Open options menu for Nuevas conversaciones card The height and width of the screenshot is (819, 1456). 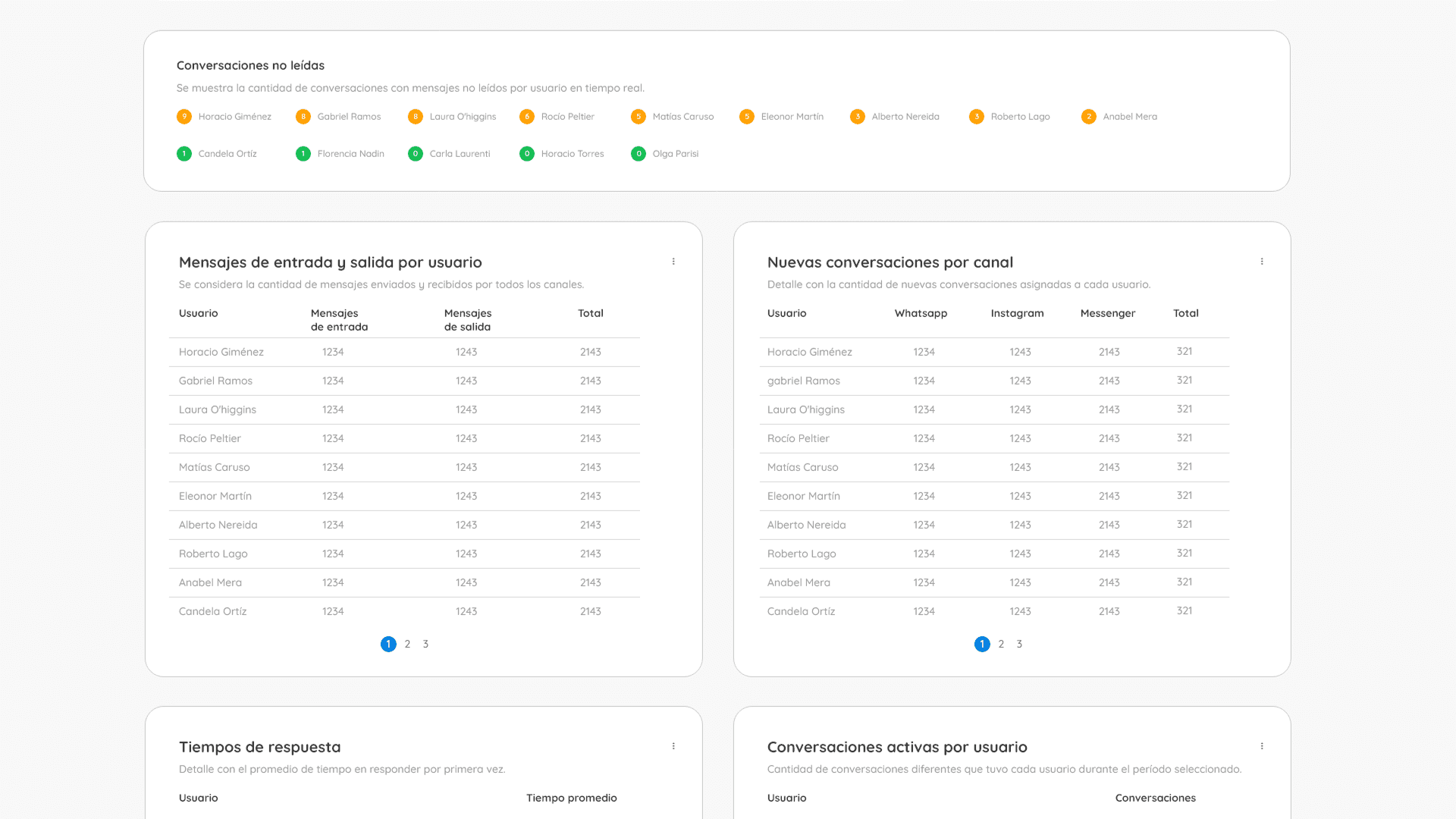pos(1262,262)
